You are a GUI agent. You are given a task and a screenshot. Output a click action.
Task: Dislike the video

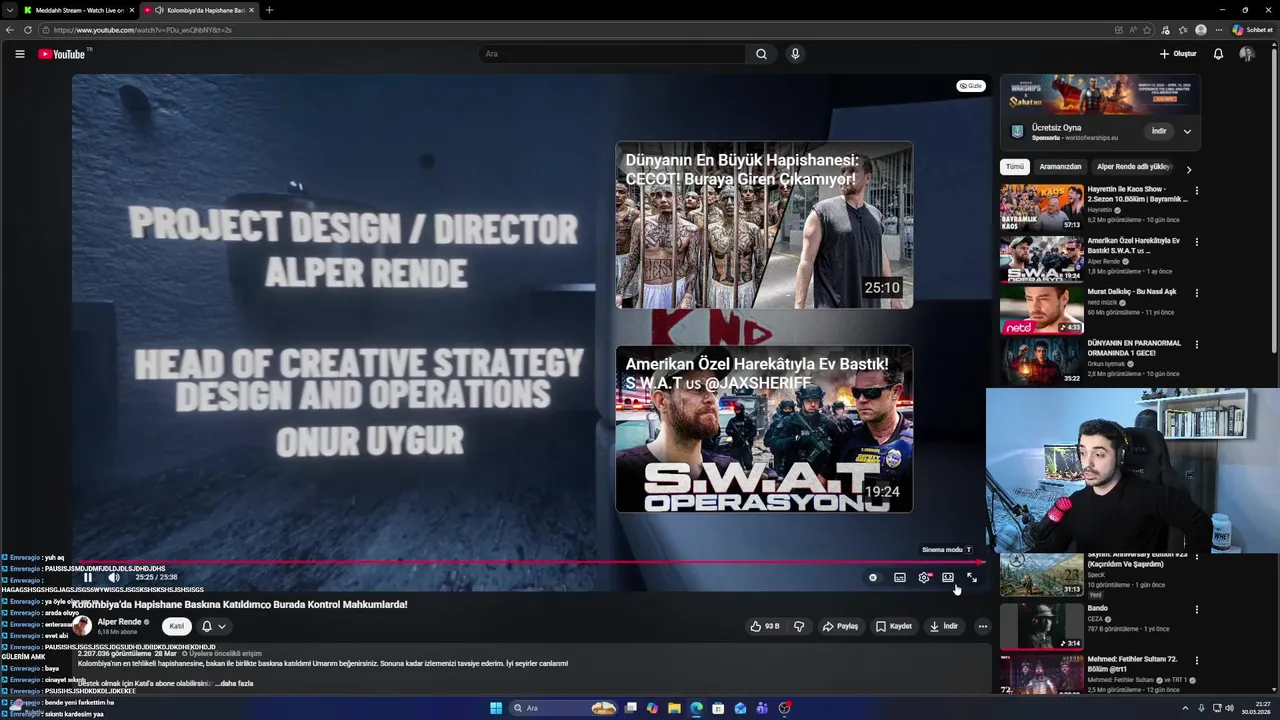pyautogui.click(x=799, y=626)
